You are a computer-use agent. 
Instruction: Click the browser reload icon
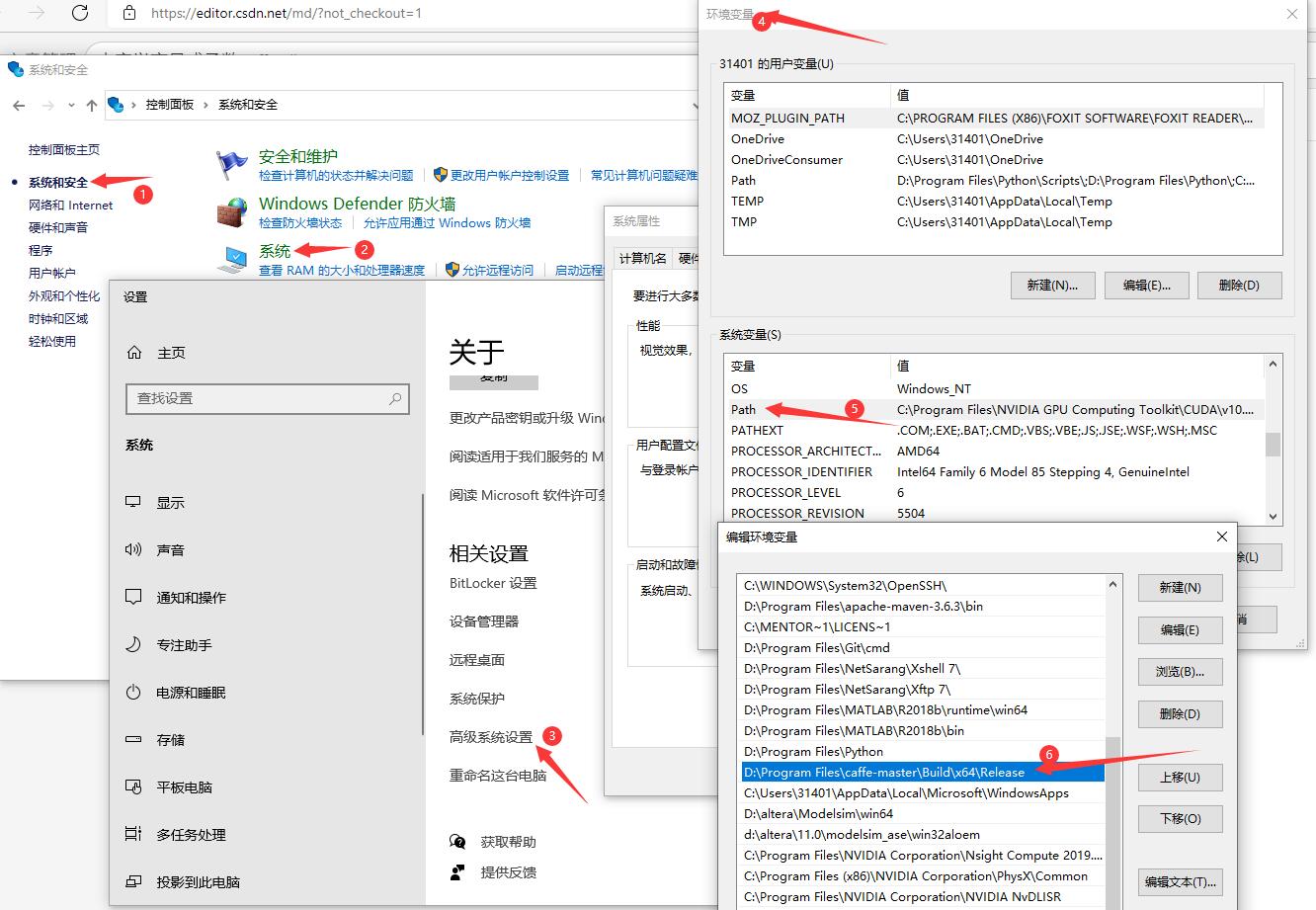(80, 13)
